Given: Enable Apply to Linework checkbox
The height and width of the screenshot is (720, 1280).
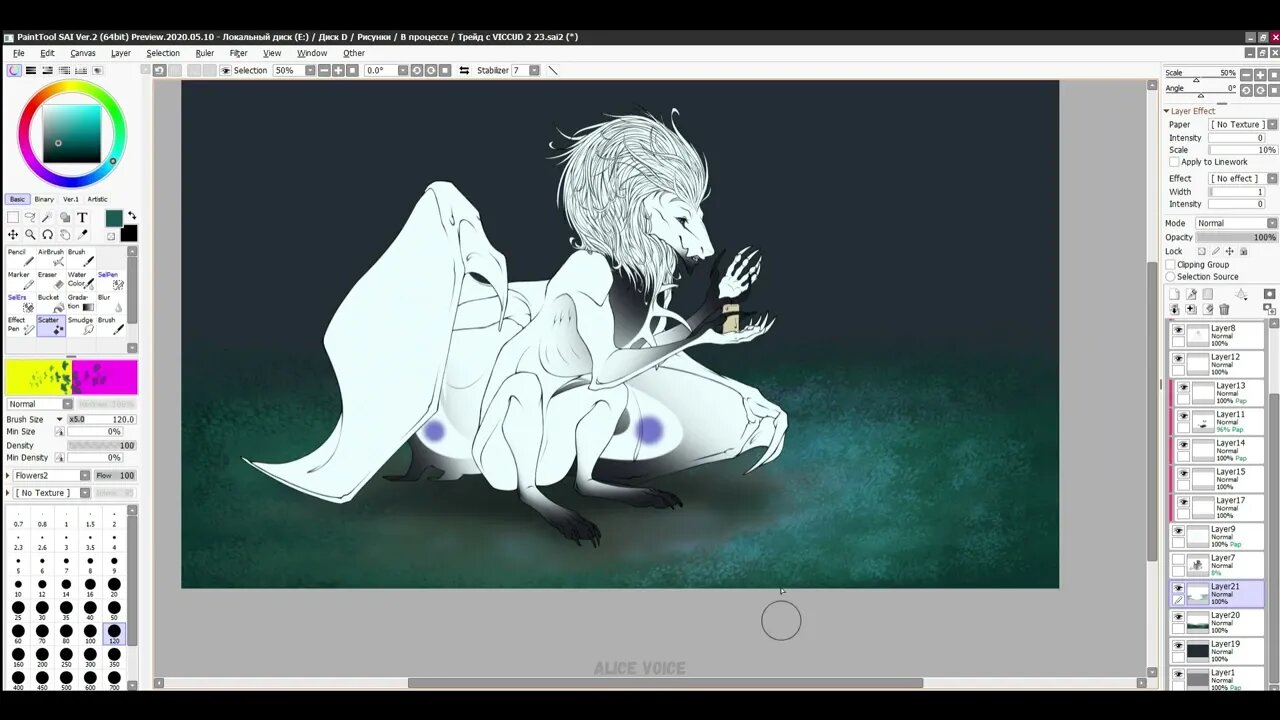Looking at the screenshot, I should tap(1174, 161).
